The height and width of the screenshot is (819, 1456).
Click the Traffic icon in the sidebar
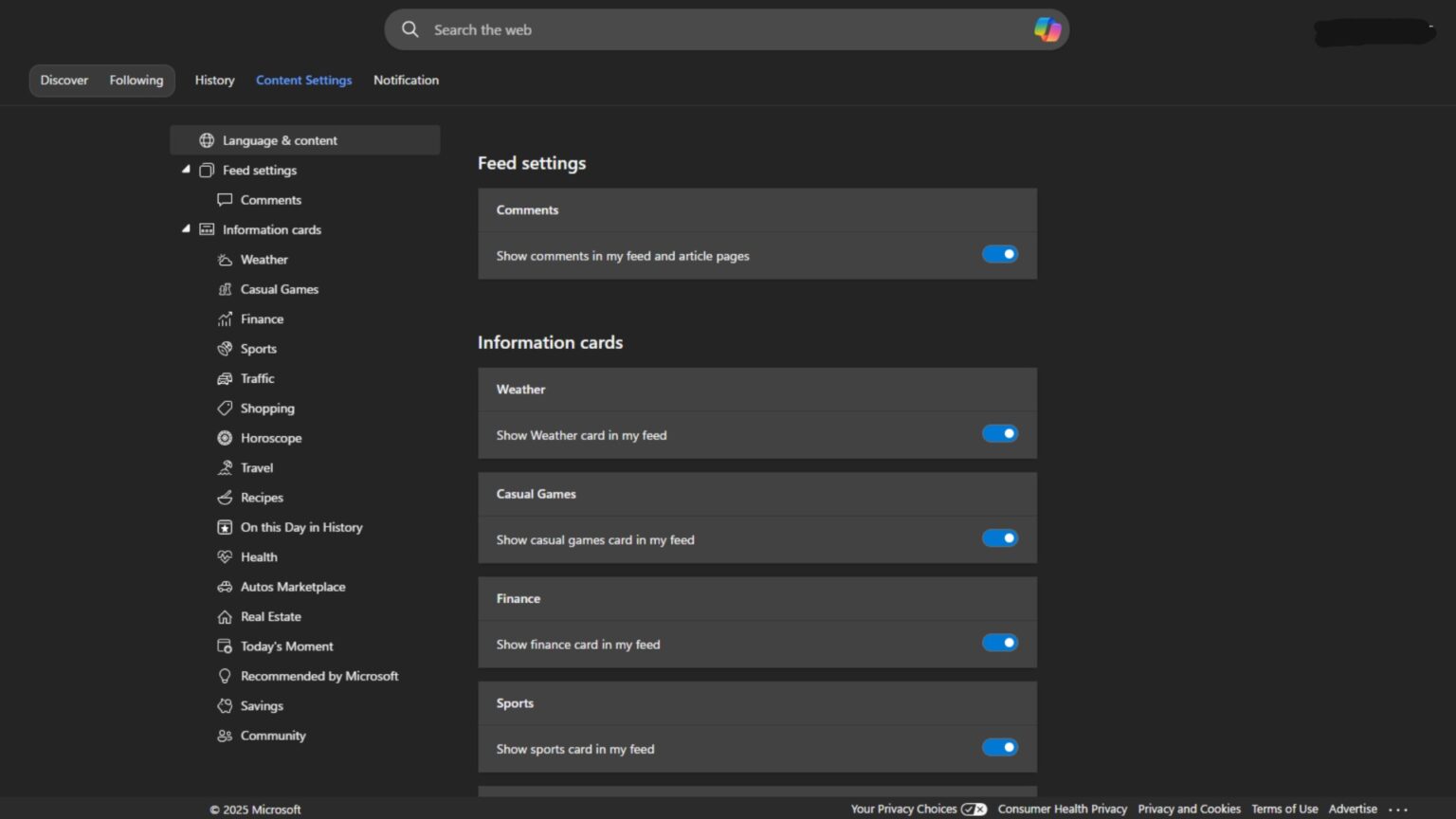tap(225, 378)
